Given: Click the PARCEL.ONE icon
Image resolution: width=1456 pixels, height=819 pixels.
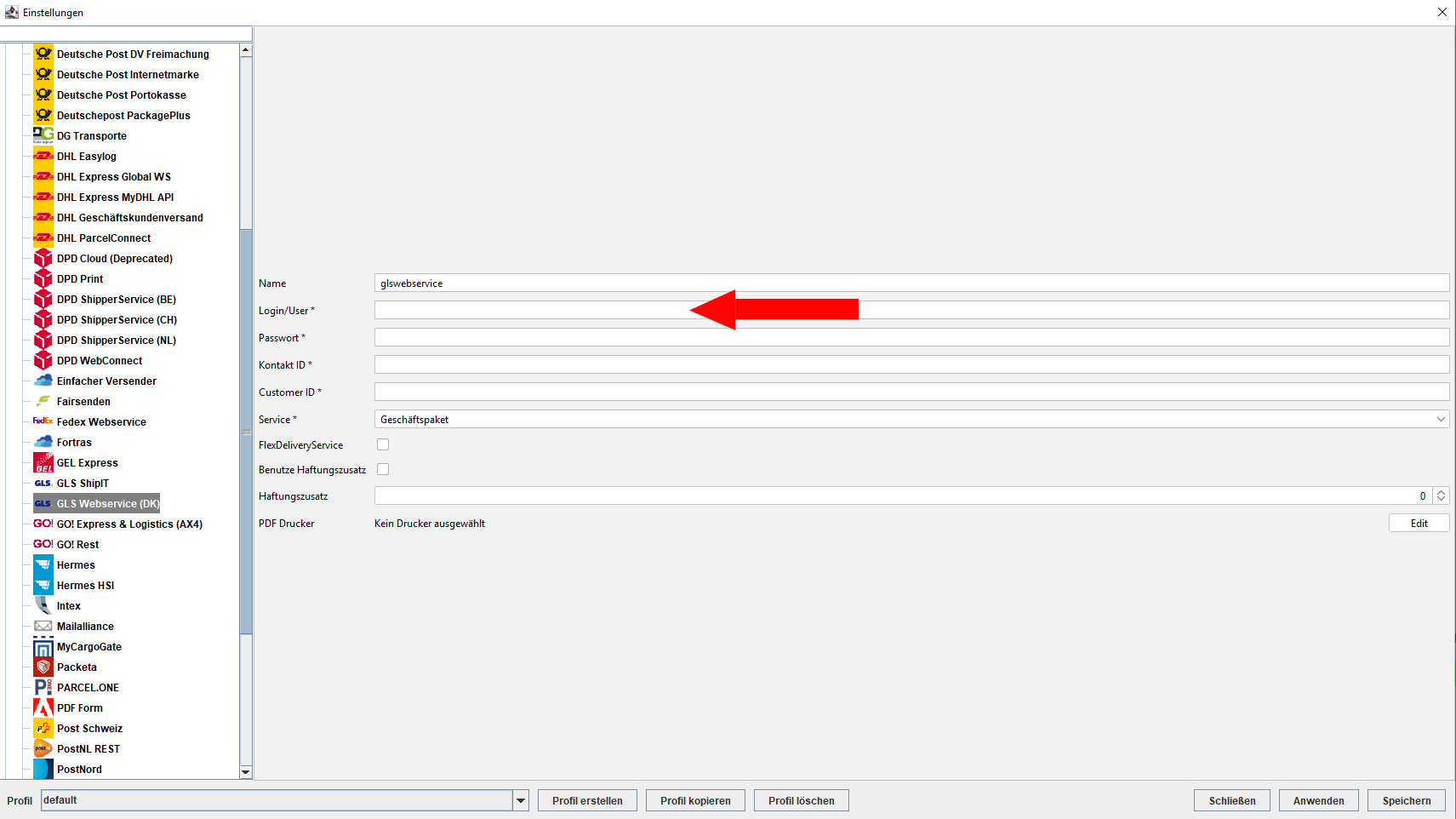Looking at the screenshot, I should pos(43,687).
